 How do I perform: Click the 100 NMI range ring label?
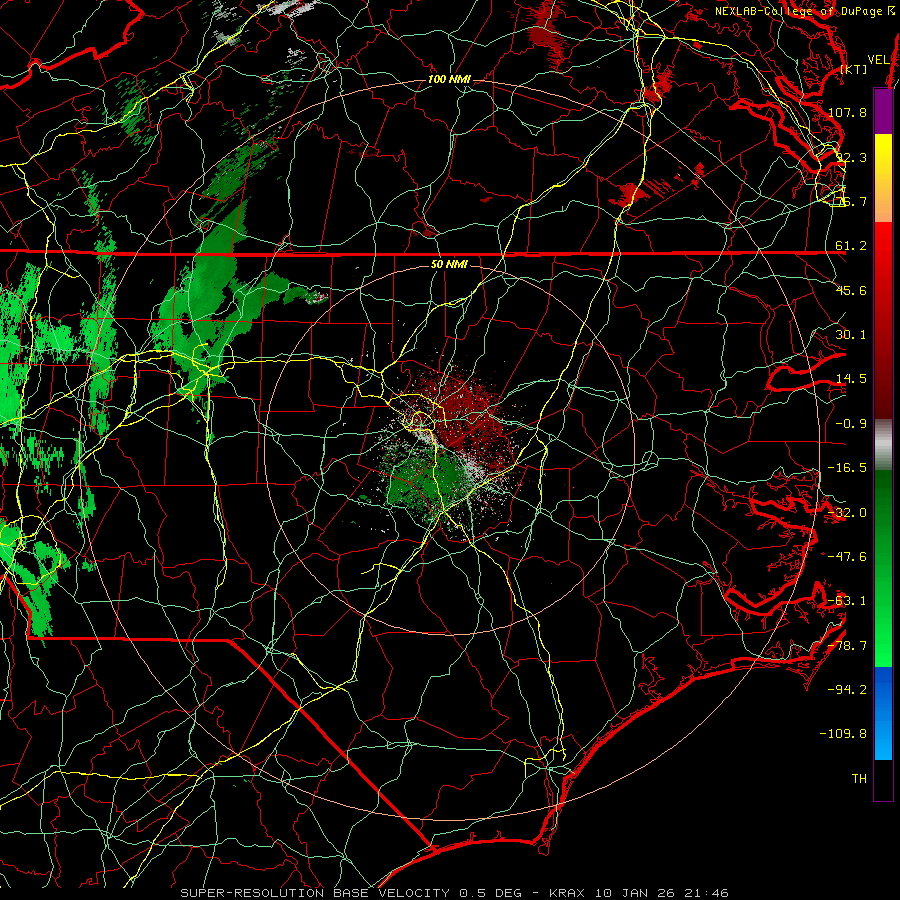click(x=449, y=79)
